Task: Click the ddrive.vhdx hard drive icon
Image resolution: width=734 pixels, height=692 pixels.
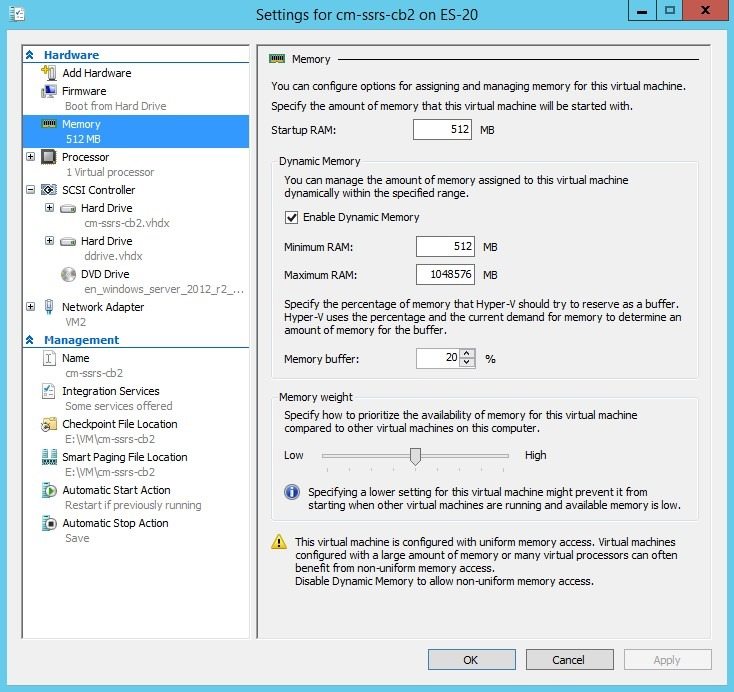Action: 68,242
